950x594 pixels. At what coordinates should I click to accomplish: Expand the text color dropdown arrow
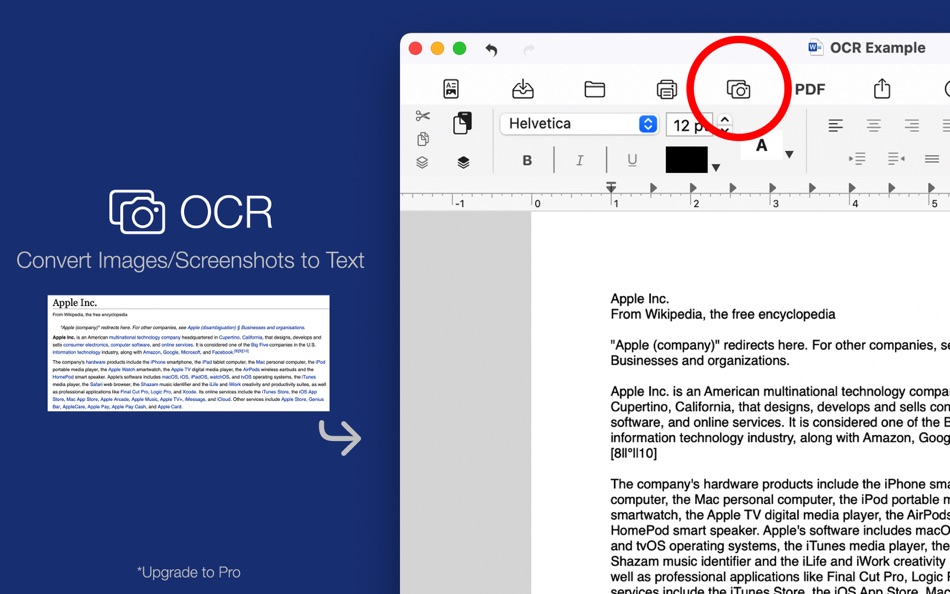tap(716, 168)
